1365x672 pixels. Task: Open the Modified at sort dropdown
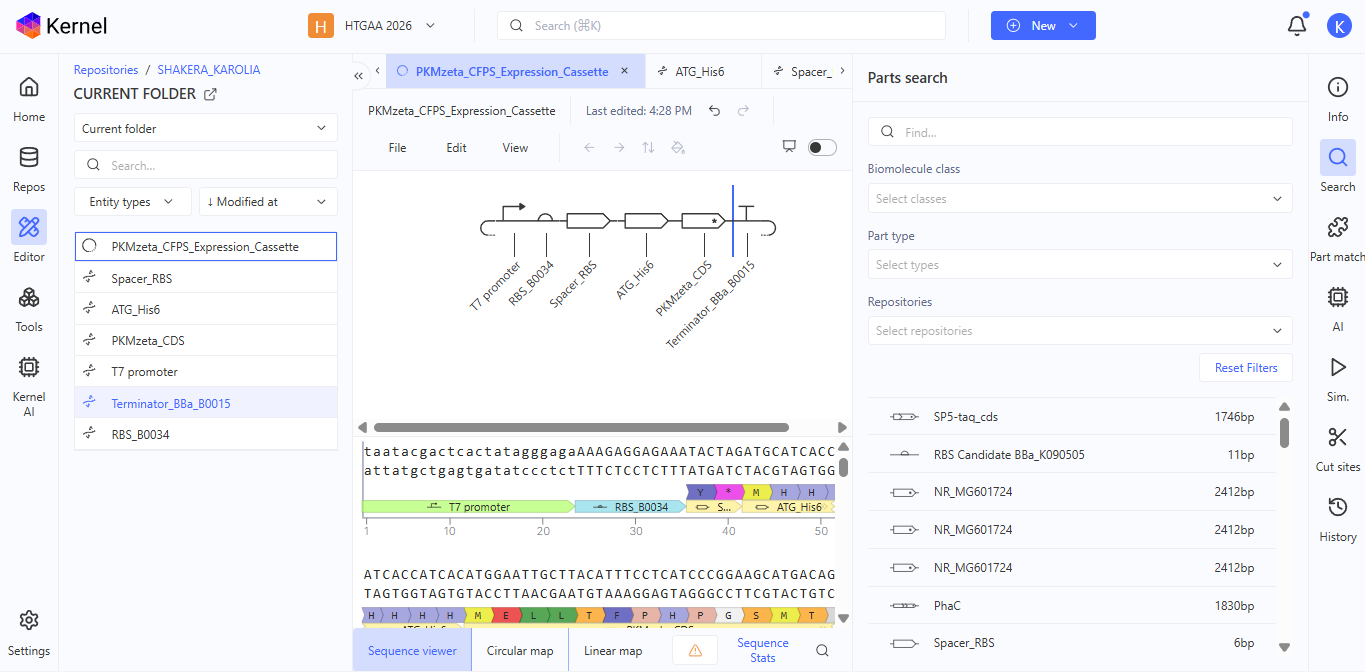click(268, 201)
